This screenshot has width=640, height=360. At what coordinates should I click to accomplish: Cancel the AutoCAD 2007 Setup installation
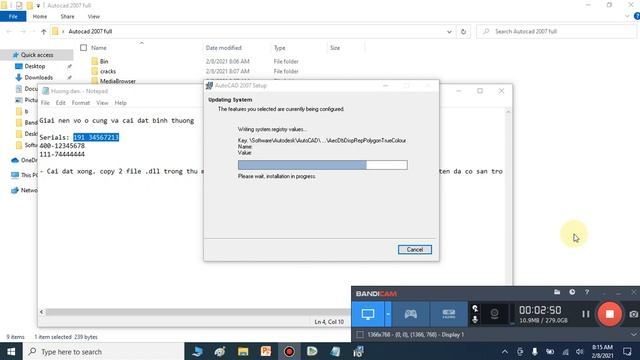(415, 249)
